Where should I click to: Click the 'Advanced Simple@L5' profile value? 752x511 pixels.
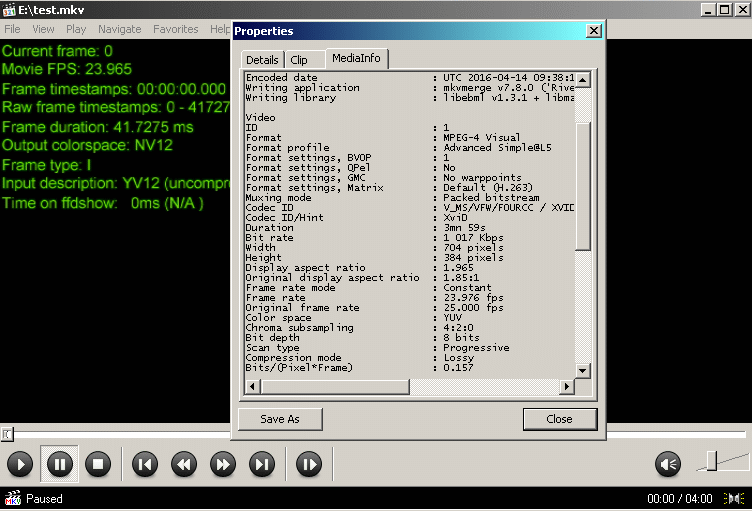click(497, 148)
